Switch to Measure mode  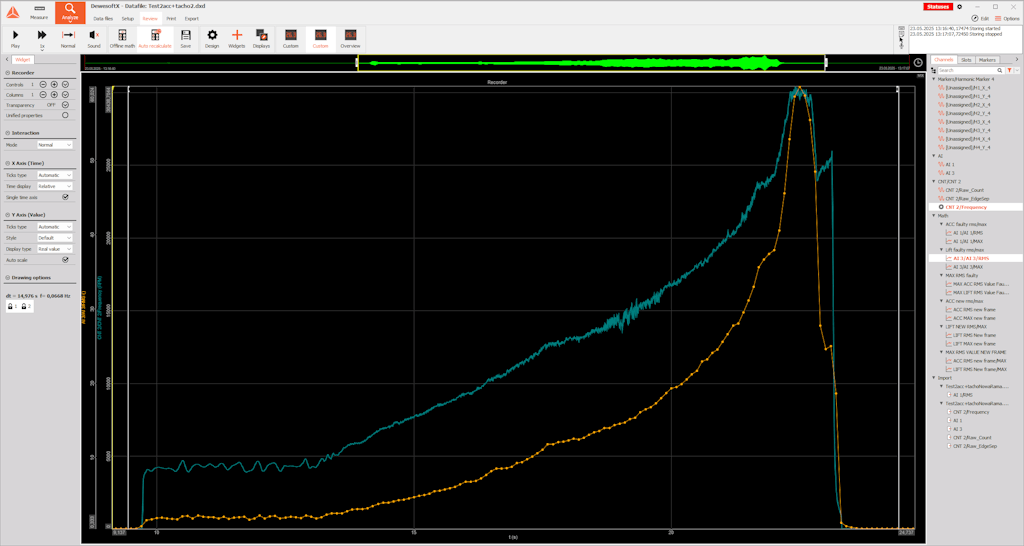coord(39,11)
